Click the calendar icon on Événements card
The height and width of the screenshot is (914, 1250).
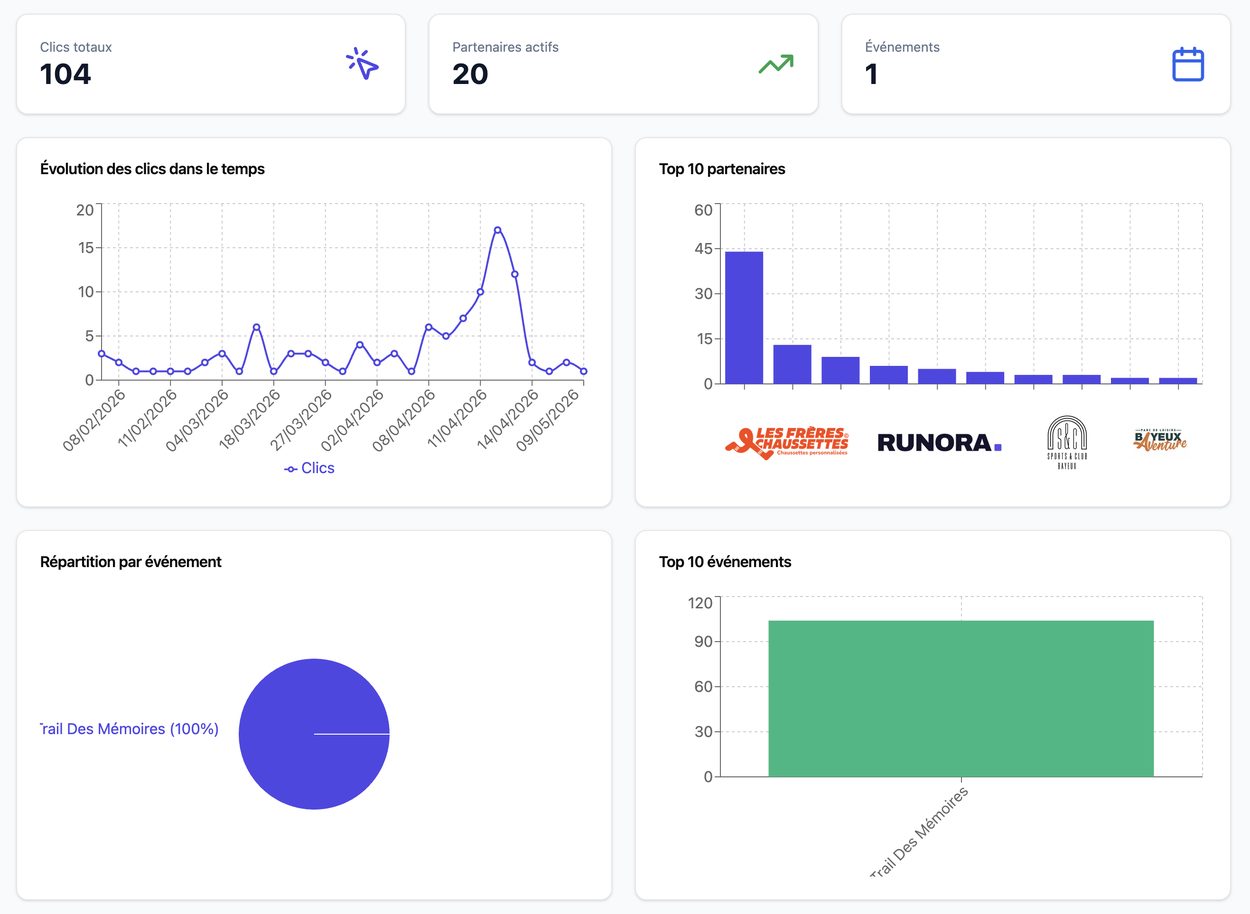coord(1188,64)
